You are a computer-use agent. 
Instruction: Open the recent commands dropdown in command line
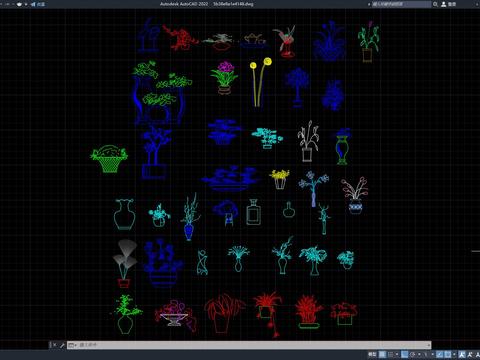[72, 345]
